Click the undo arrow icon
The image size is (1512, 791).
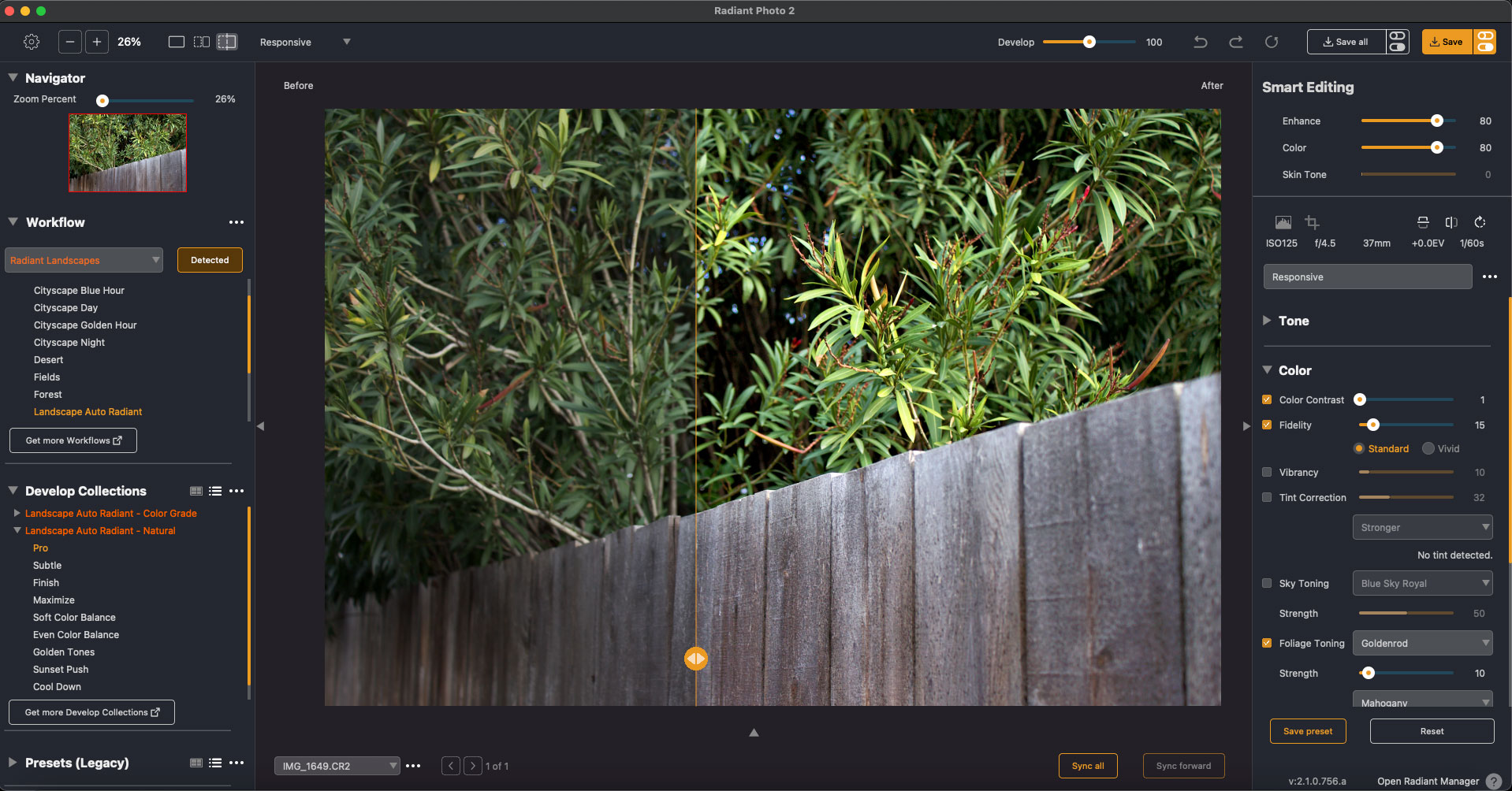pos(1201,42)
